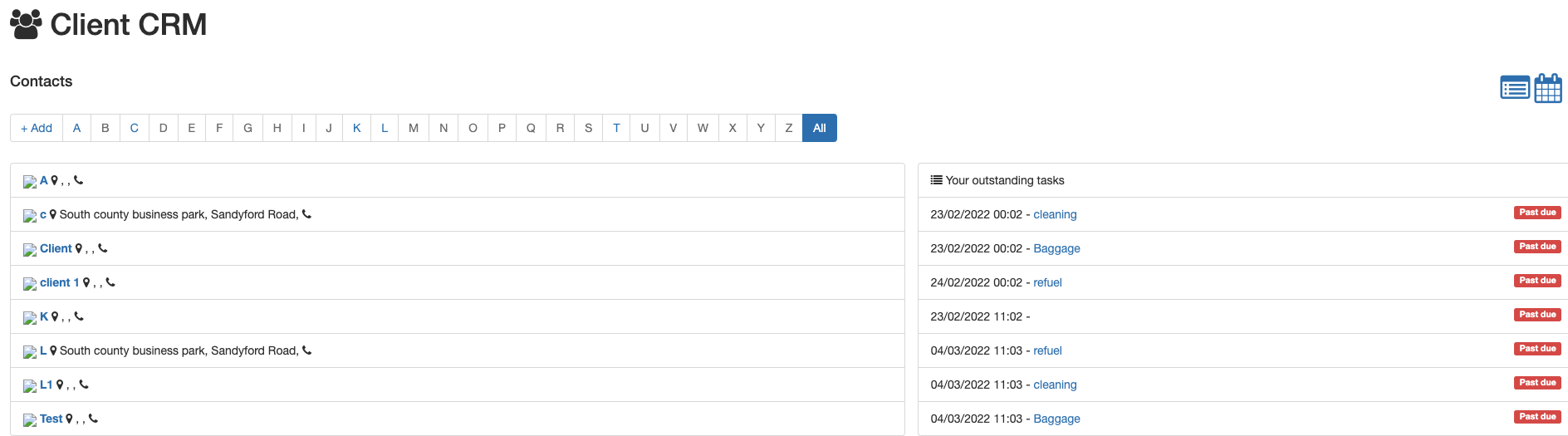Click the map pin icon for contact L
The height and width of the screenshot is (436, 1568).
pos(53,350)
